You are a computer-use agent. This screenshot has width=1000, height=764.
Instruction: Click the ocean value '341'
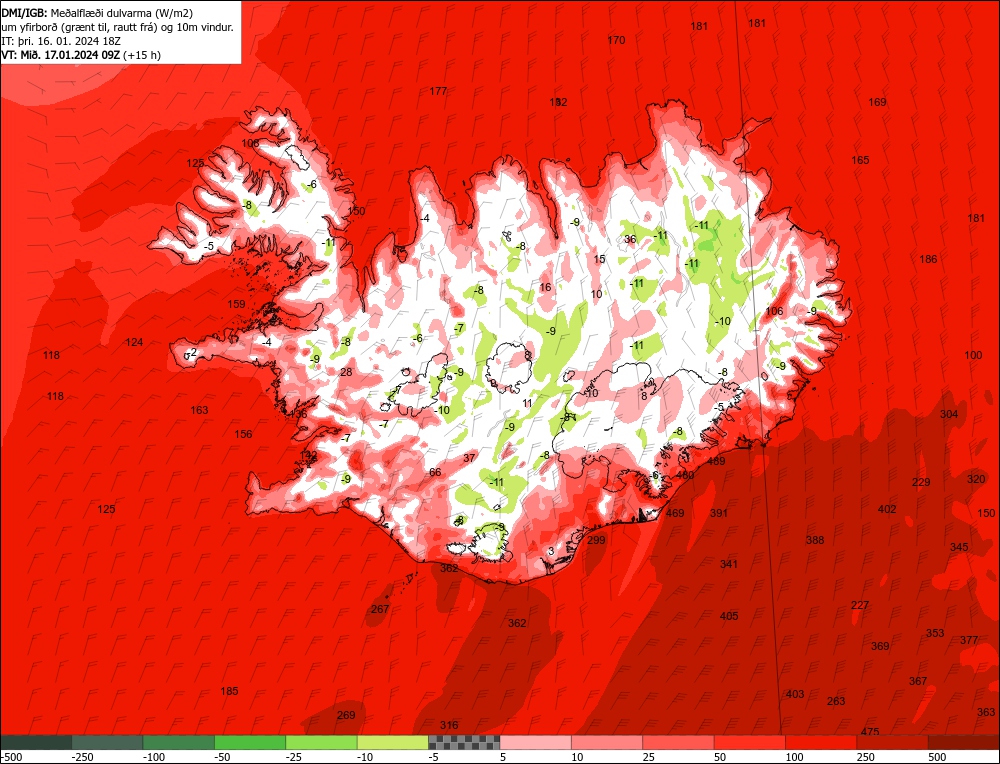click(729, 564)
